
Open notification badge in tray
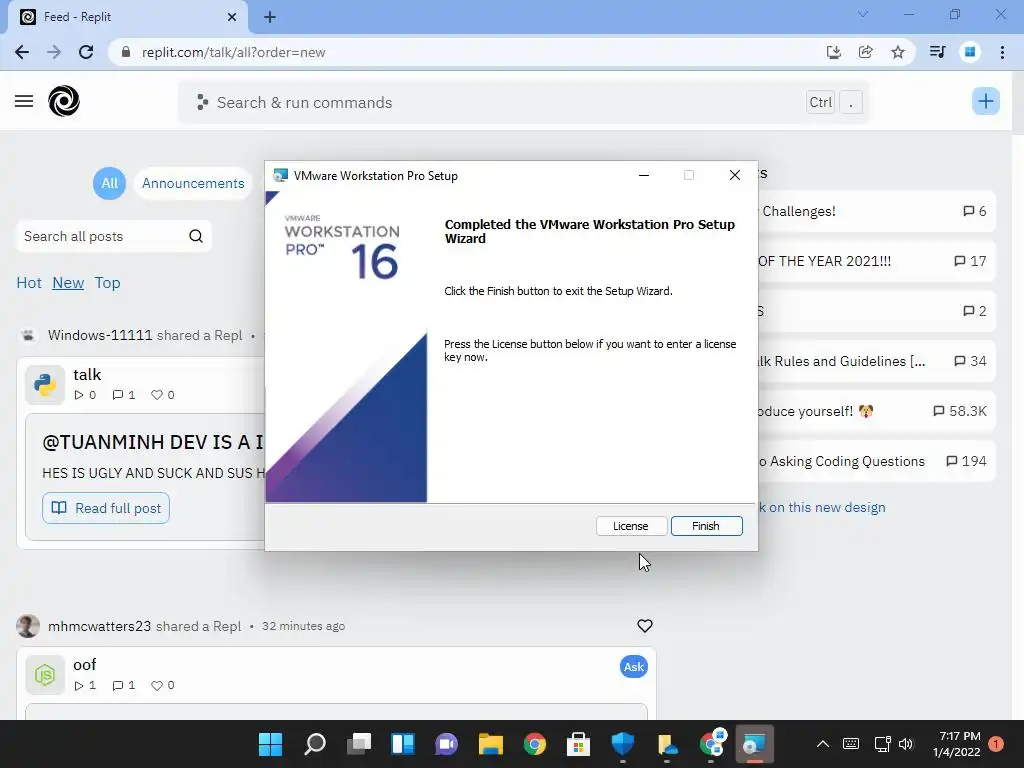[x=996, y=744]
